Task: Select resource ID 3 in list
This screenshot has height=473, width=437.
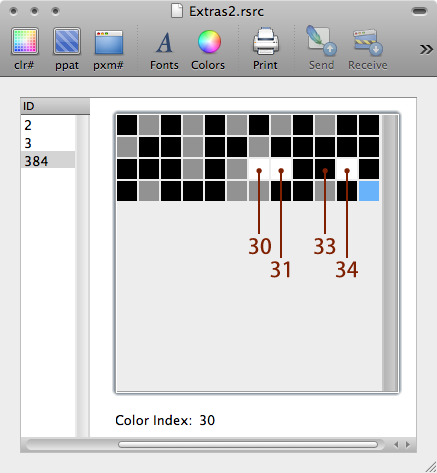Action: point(48,143)
